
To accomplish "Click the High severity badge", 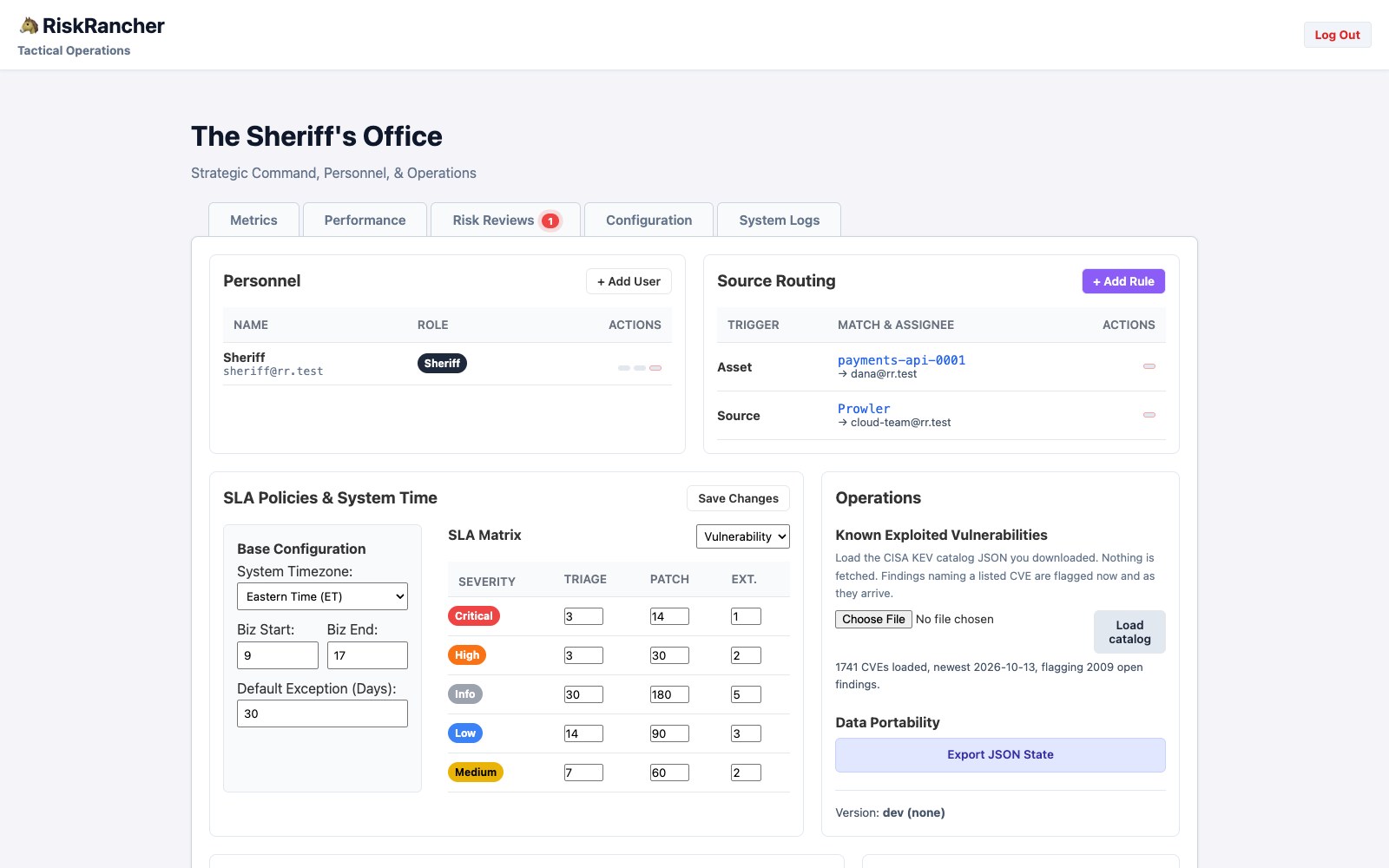I will (467, 655).
